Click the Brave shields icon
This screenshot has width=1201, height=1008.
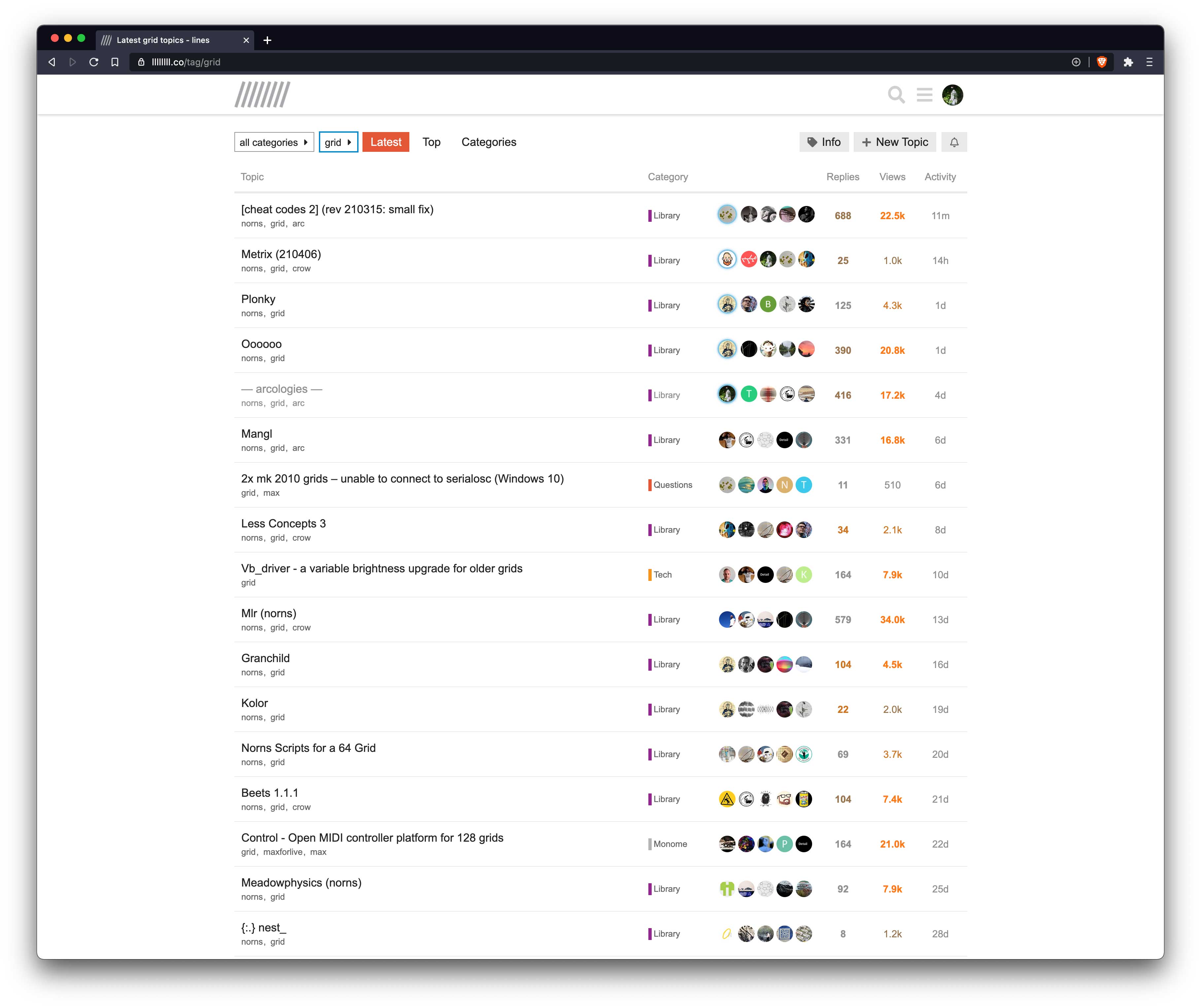pyautogui.click(x=1102, y=62)
